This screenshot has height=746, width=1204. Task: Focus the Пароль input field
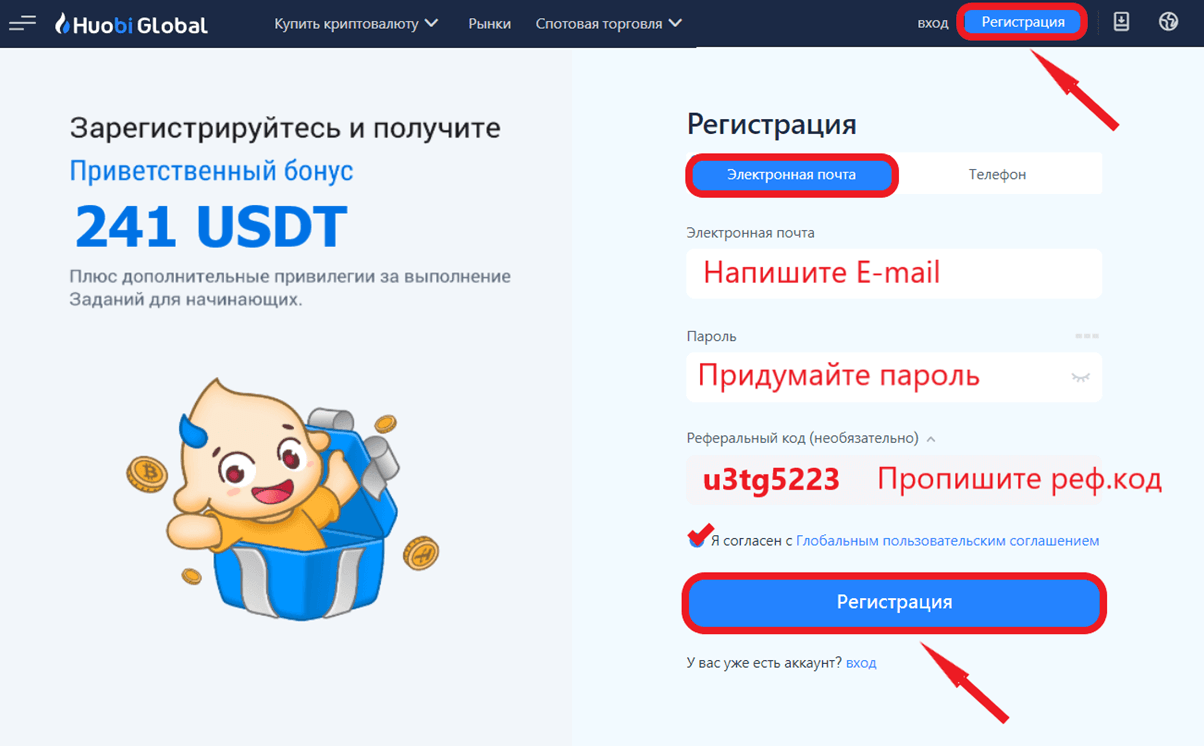(x=894, y=377)
